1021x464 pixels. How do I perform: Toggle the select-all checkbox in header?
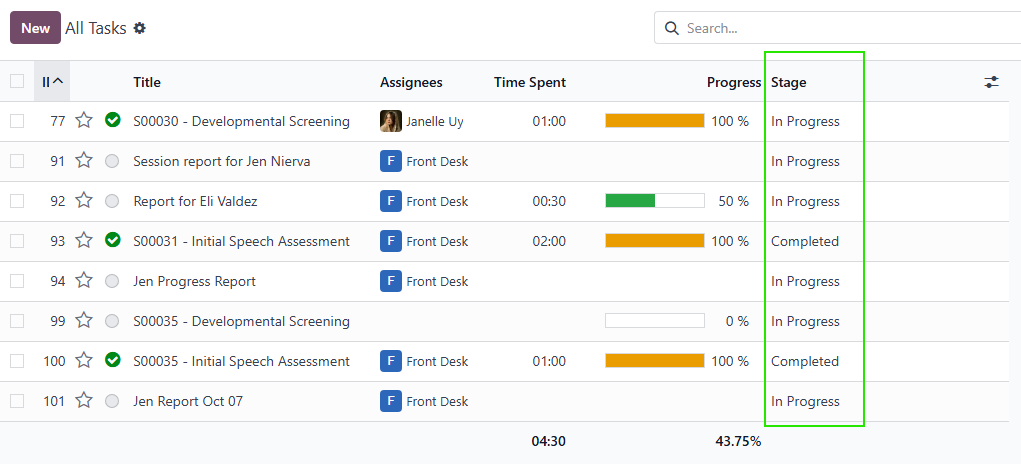pos(17,82)
